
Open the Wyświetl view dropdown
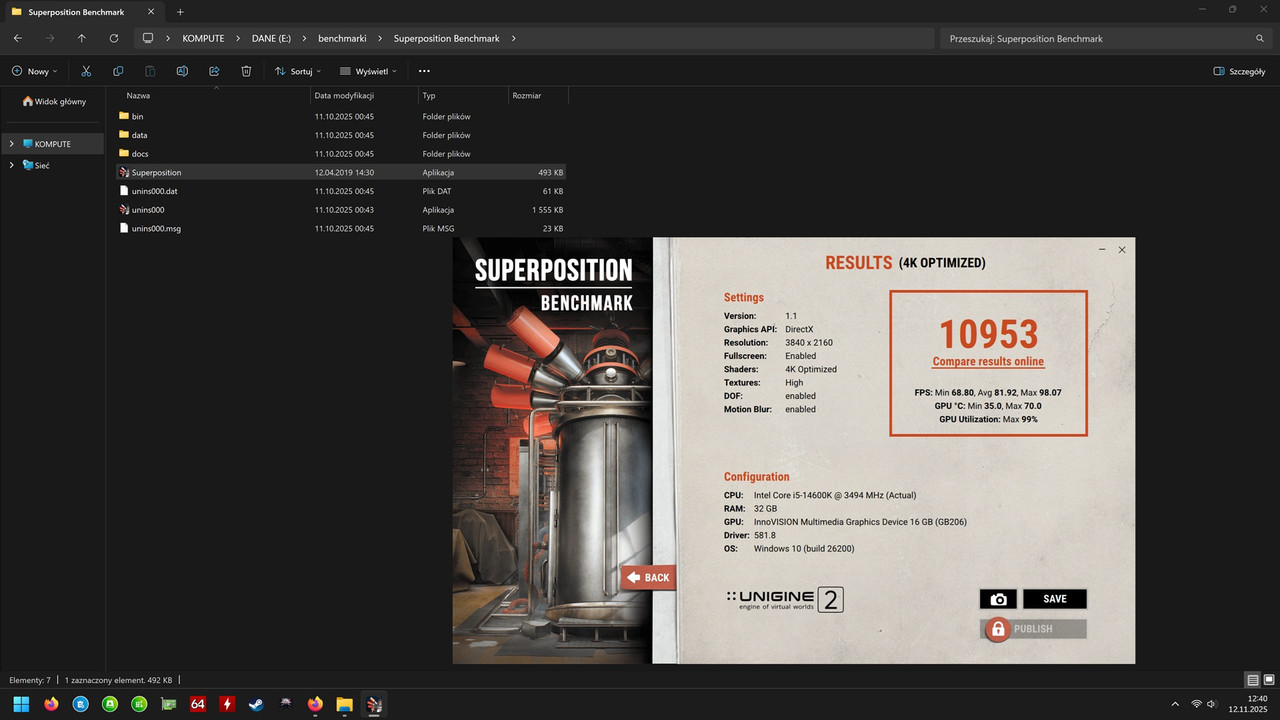[368, 71]
